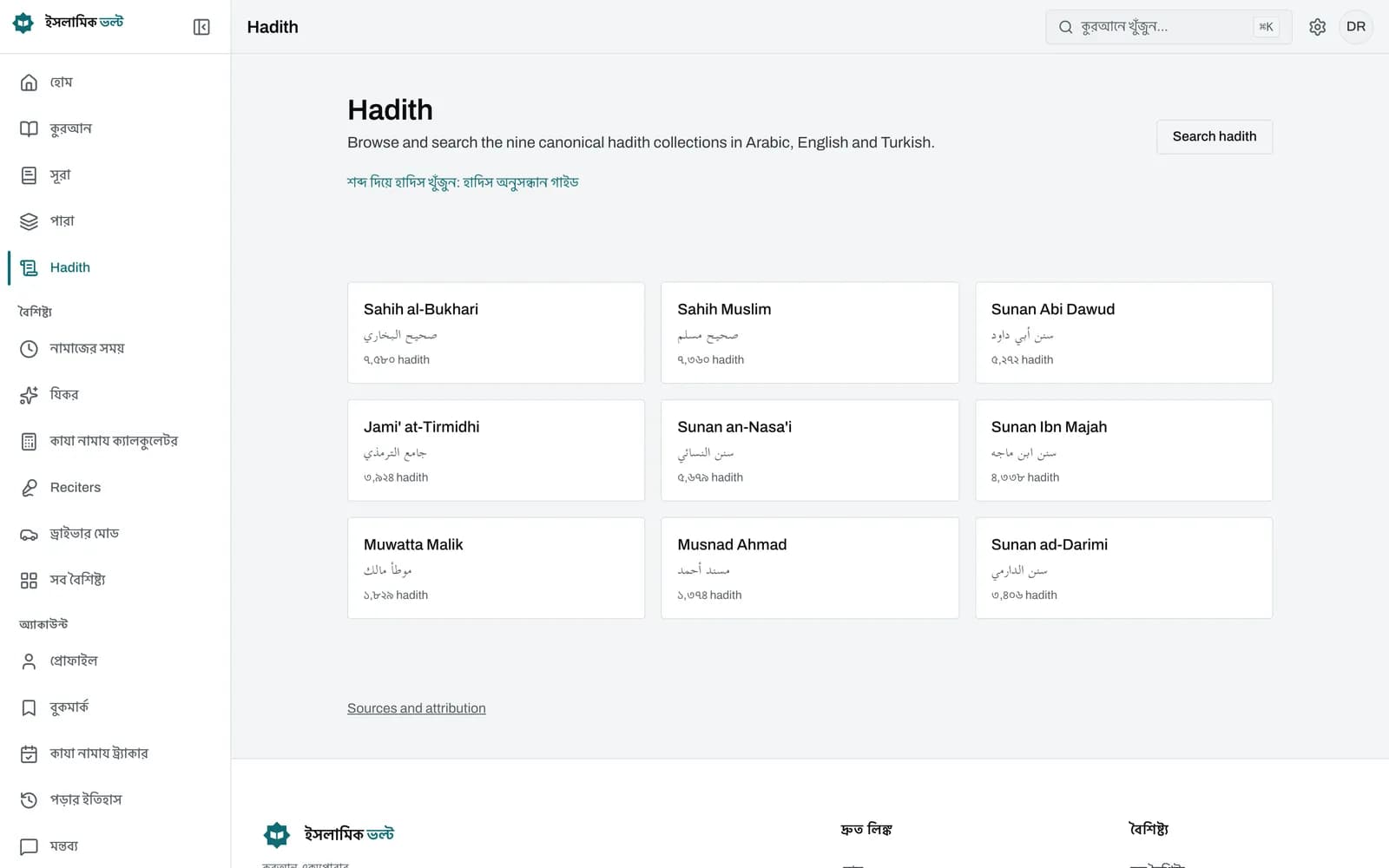
Task: Click the footer Islamic Vault logo
Action: tap(328, 834)
